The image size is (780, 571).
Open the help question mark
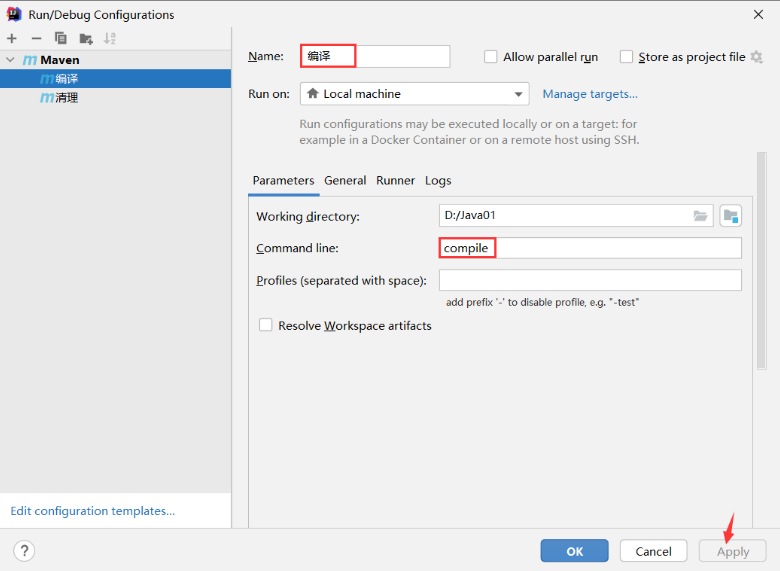click(x=24, y=551)
